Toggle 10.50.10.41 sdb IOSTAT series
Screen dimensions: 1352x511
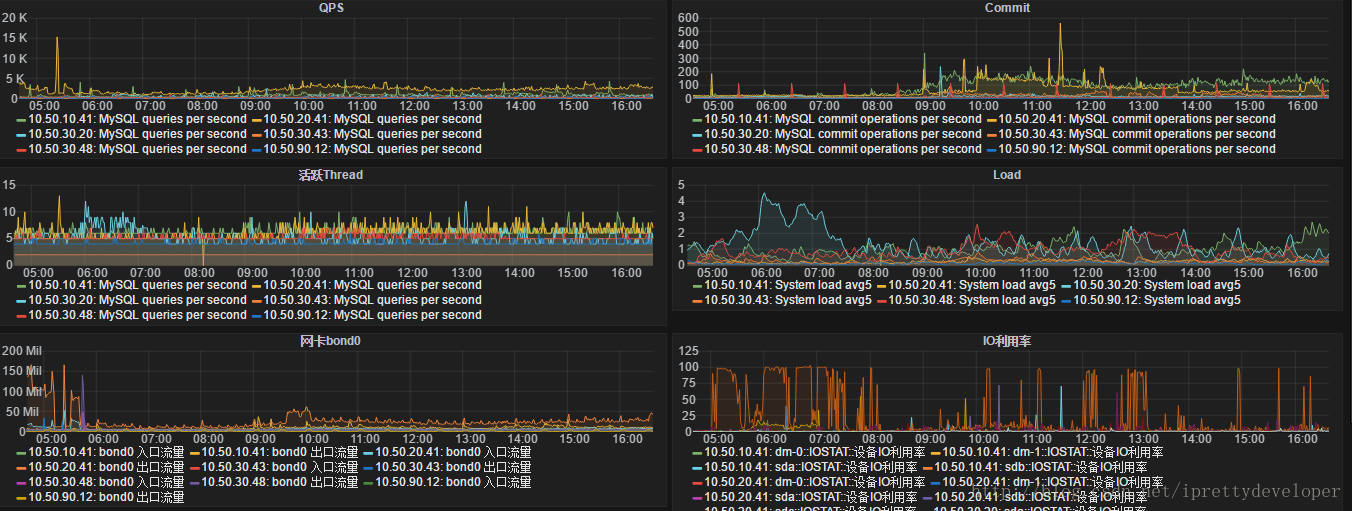pyautogui.click(x=1036, y=466)
